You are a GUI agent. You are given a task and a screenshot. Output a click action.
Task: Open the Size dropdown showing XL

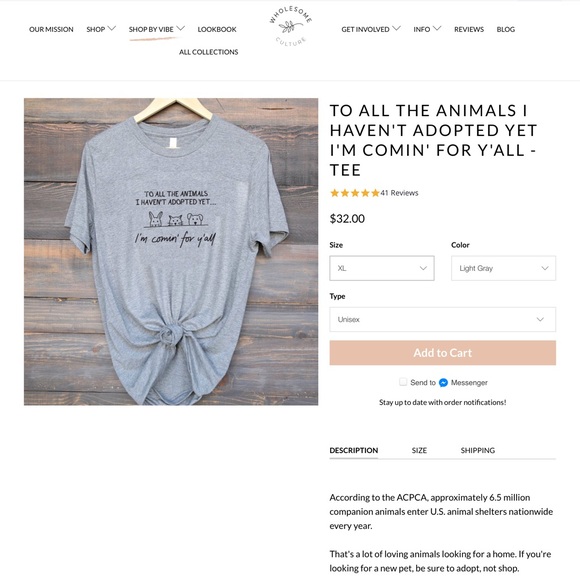382,268
